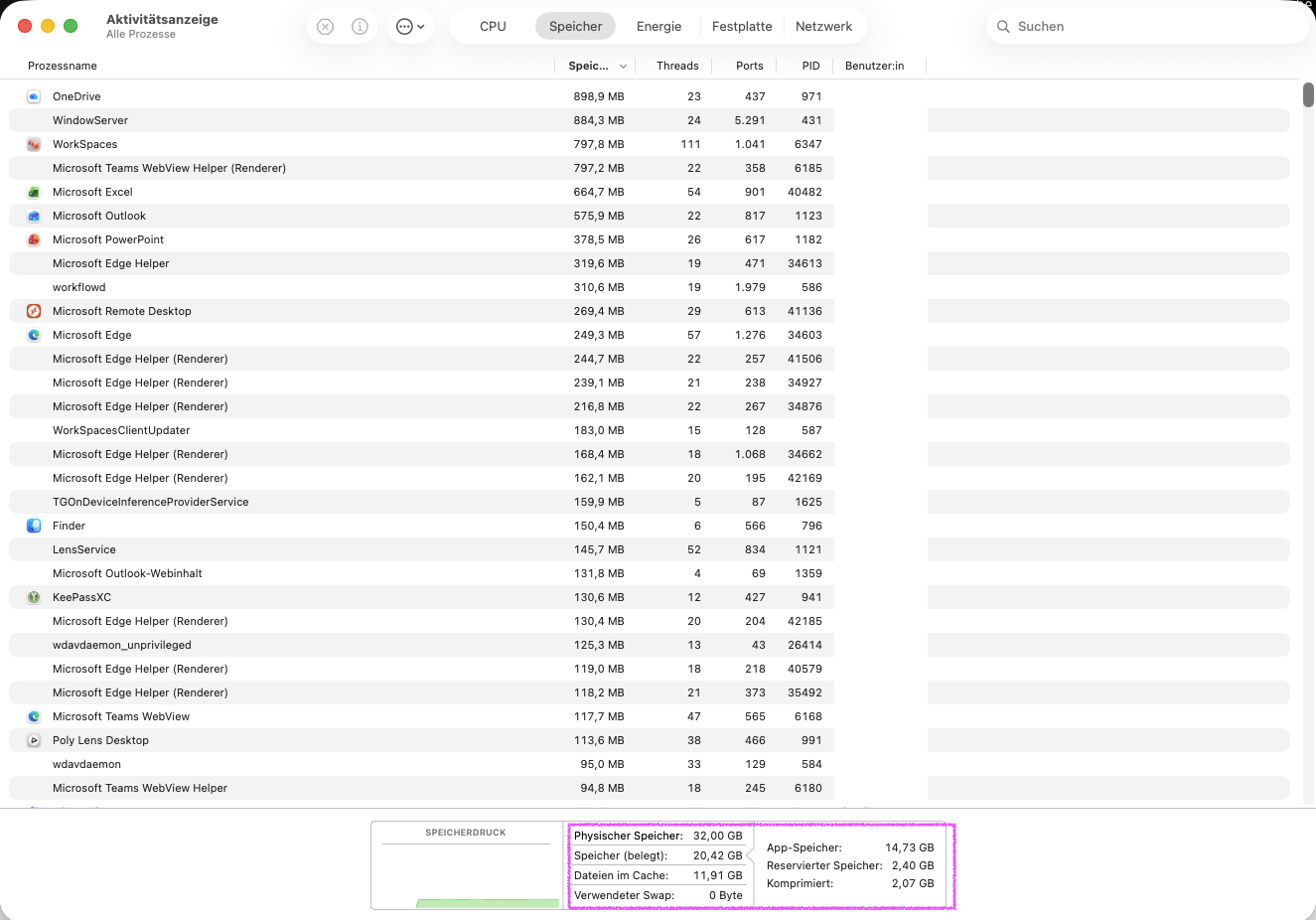Select Edge Helper (Renderer) with PID 34662
1316x920 pixels.
650,454
